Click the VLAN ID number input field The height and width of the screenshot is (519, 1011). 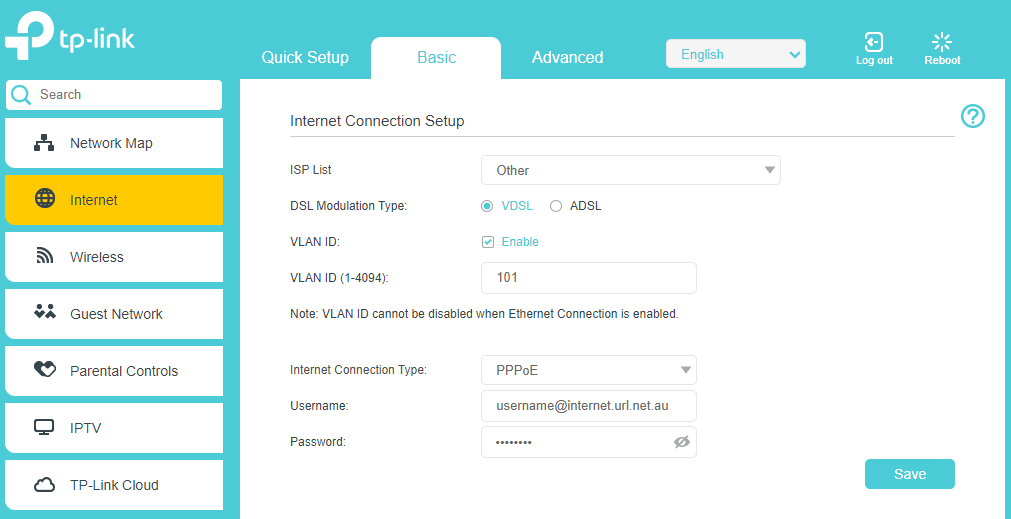click(x=589, y=278)
